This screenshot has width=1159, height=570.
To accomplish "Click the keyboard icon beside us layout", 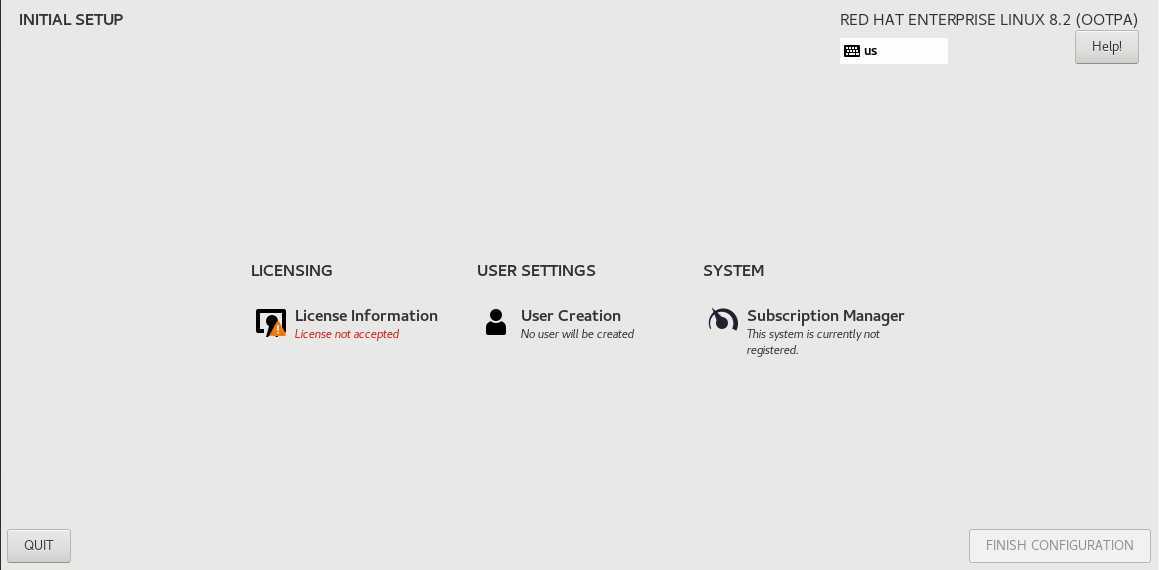I will tap(852, 51).
